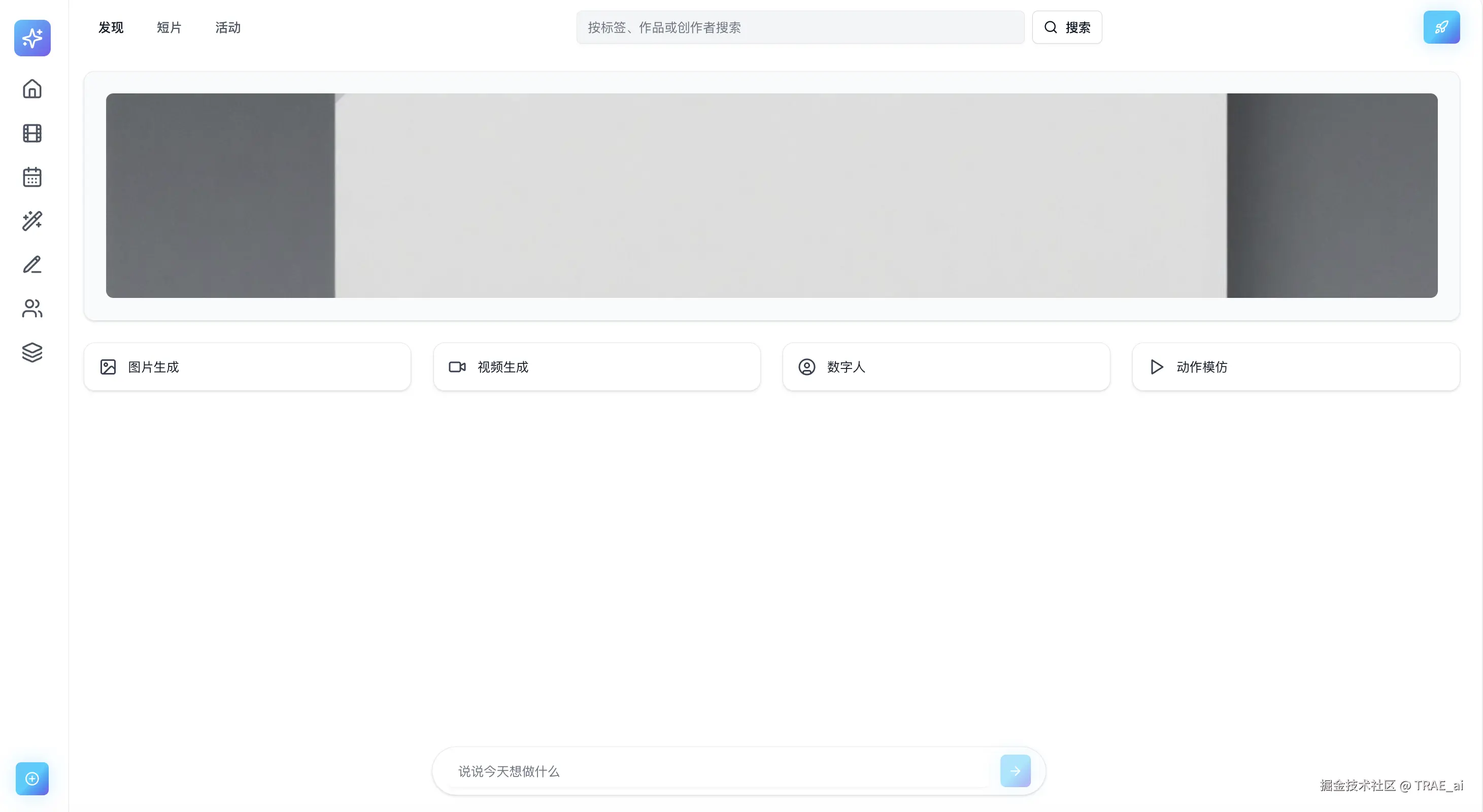1483x812 pixels.
Task: Click the plus circle button at bottom-left
Action: (x=32, y=778)
